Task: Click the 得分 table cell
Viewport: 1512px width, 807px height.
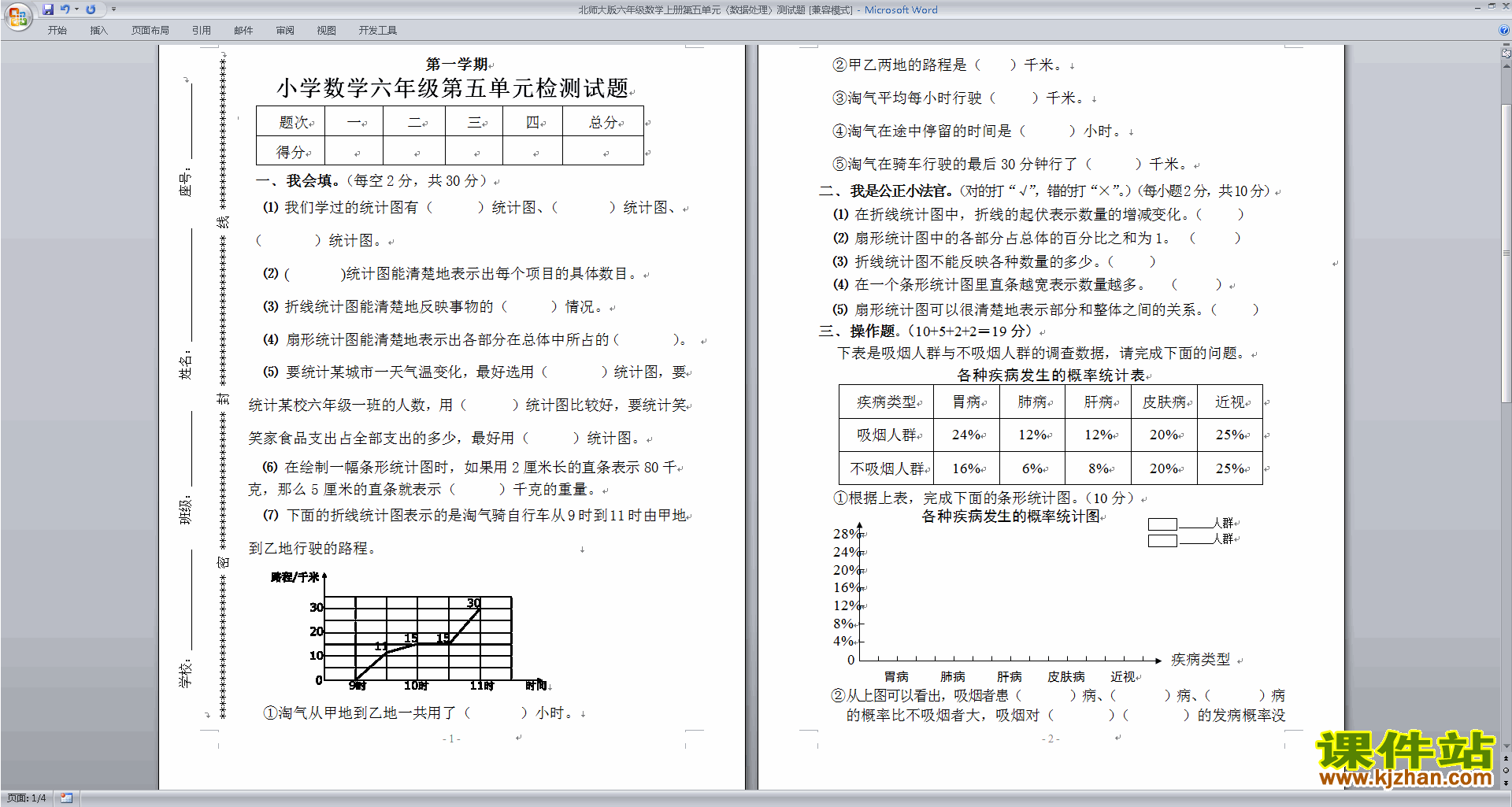Action: point(291,151)
